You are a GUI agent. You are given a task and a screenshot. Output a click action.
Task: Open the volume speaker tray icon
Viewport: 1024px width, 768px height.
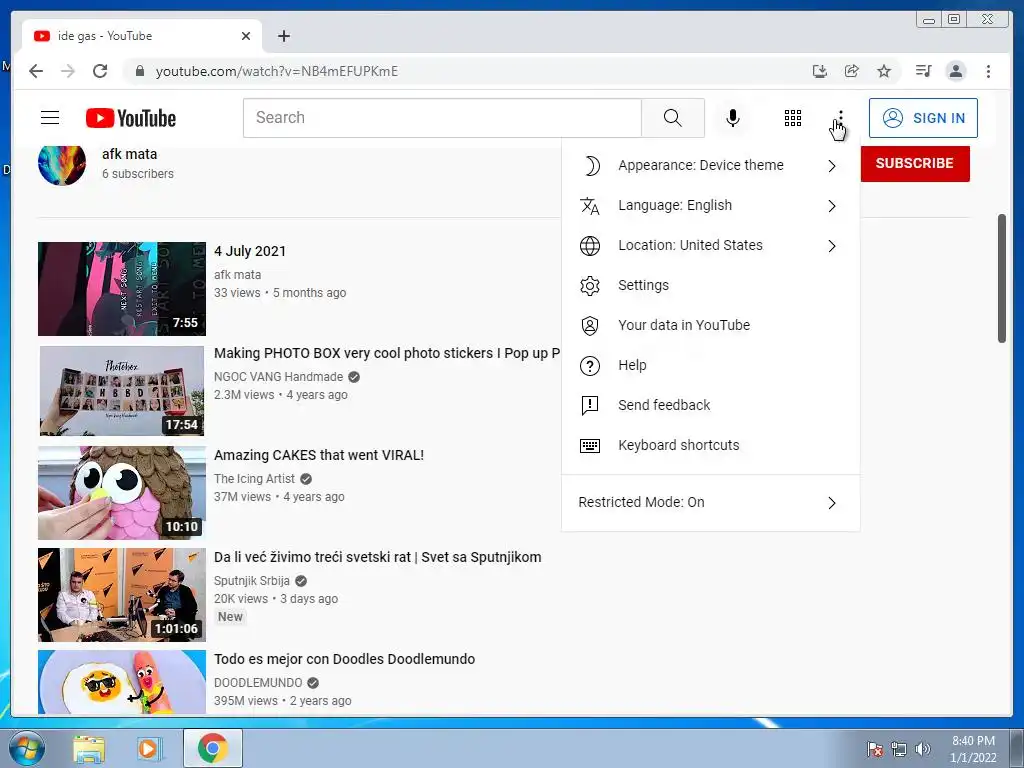click(x=923, y=749)
